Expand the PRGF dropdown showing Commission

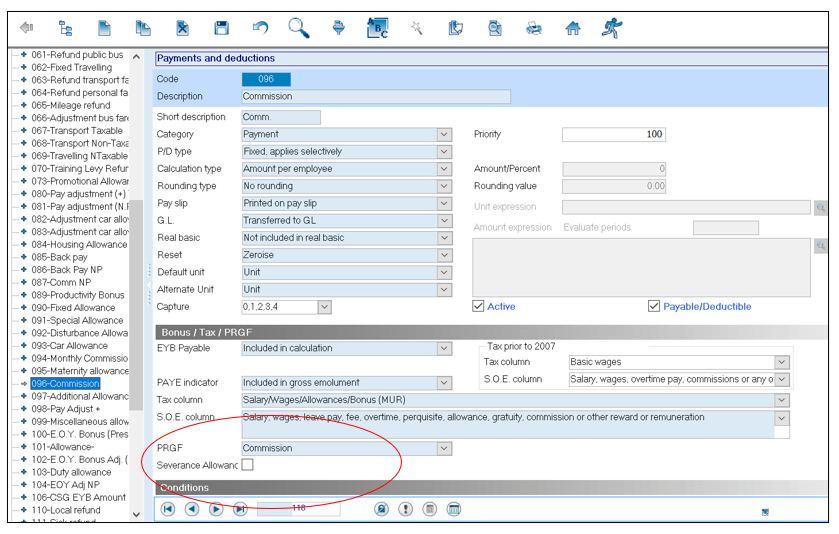point(445,449)
